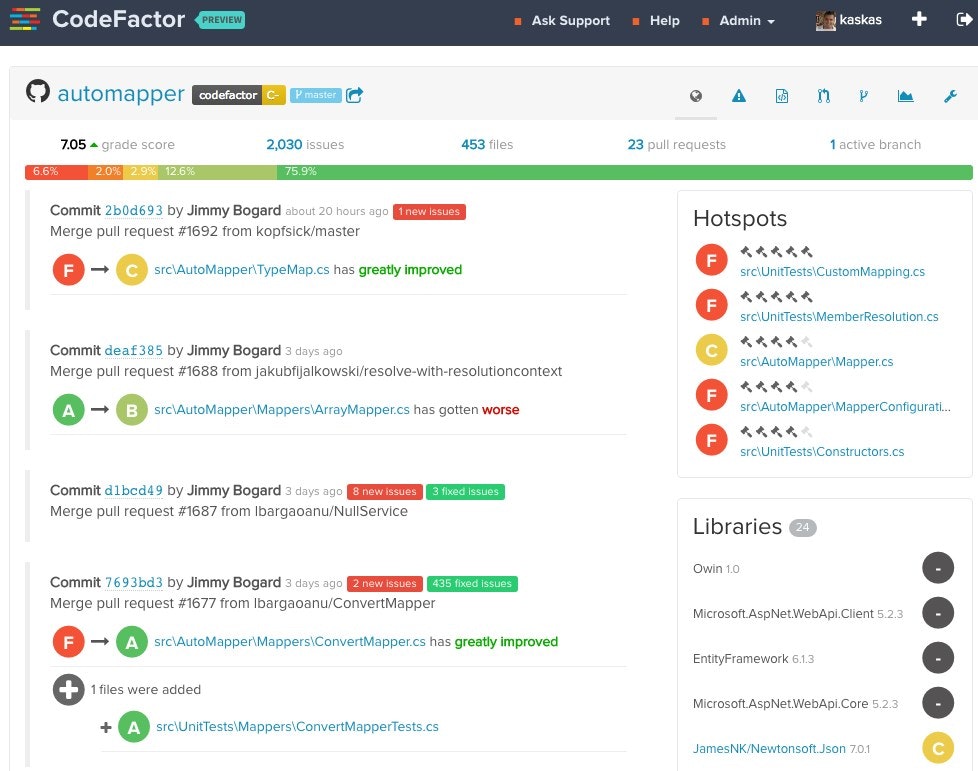Open the pull requests icon
This screenshot has height=771, width=978.
[x=823, y=95]
